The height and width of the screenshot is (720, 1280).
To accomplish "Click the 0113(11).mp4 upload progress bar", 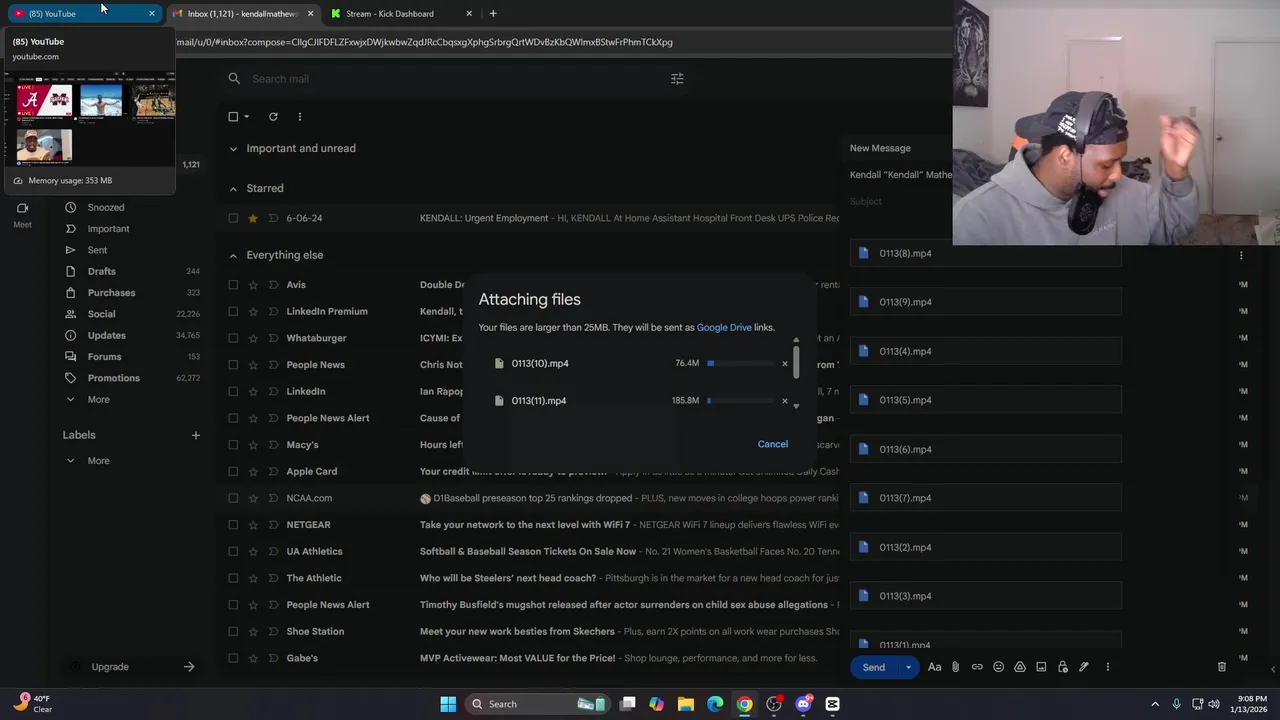I will pyautogui.click(x=740, y=401).
